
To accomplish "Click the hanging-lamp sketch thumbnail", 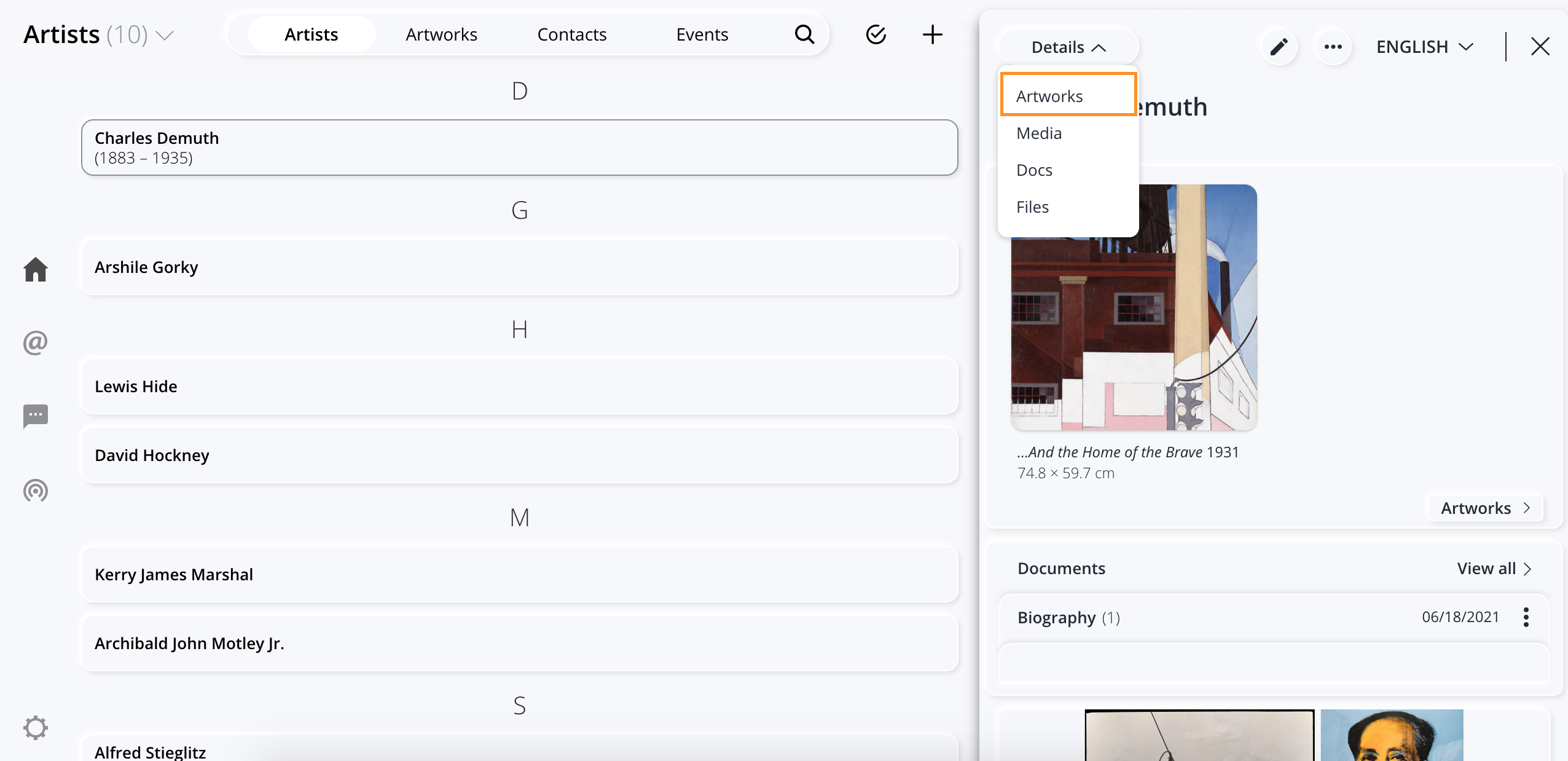I will [x=1199, y=735].
